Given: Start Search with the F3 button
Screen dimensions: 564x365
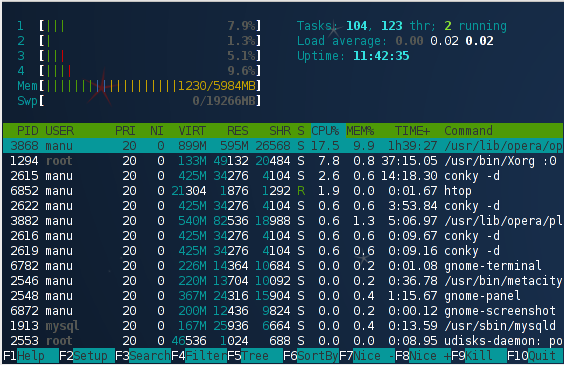Looking at the screenshot, I should (x=143, y=356).
